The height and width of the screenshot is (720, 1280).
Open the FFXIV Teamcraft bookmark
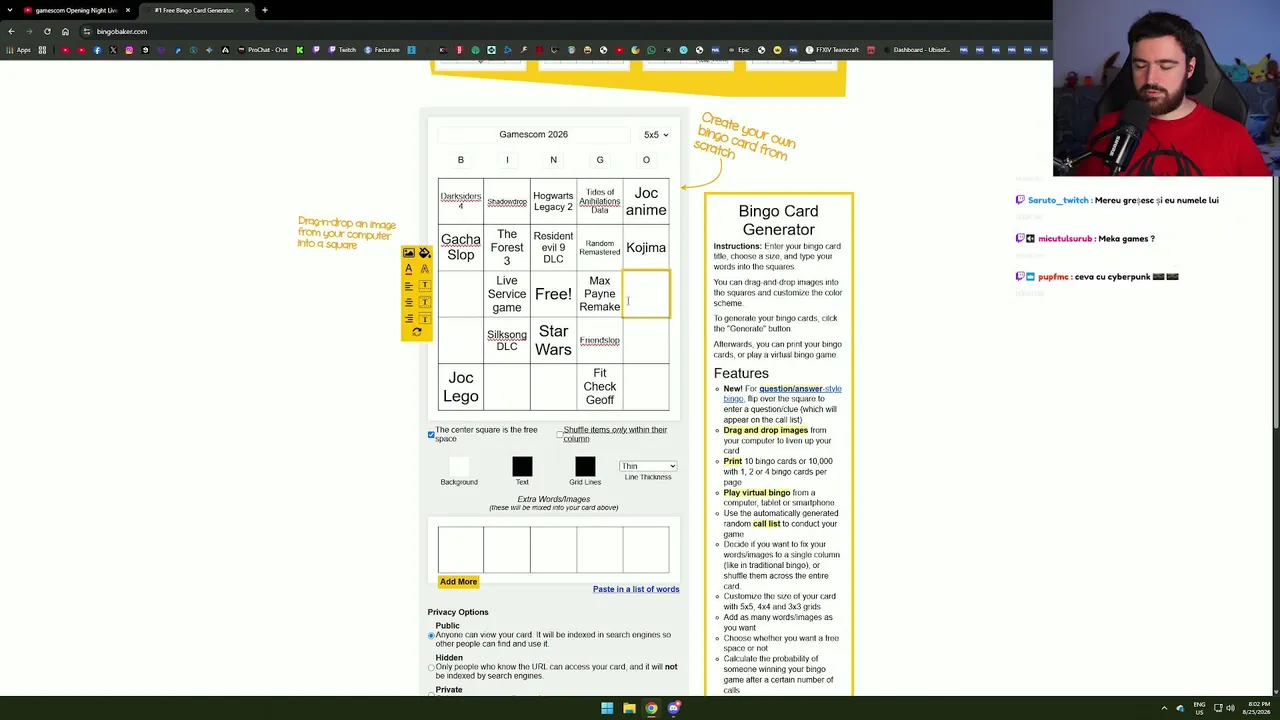(832, 50)
